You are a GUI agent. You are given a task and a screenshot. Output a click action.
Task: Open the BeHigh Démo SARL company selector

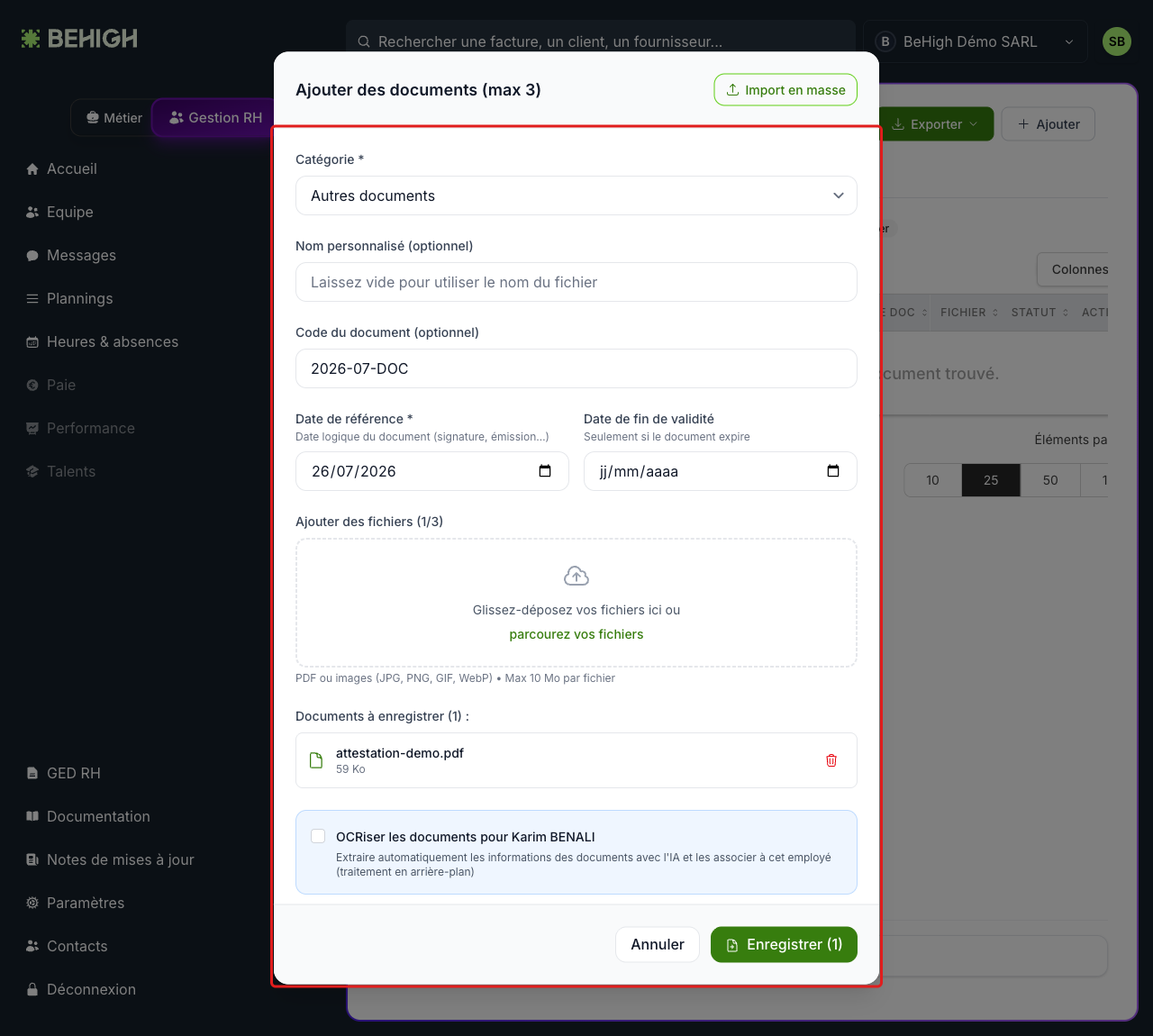coord(976,41)
